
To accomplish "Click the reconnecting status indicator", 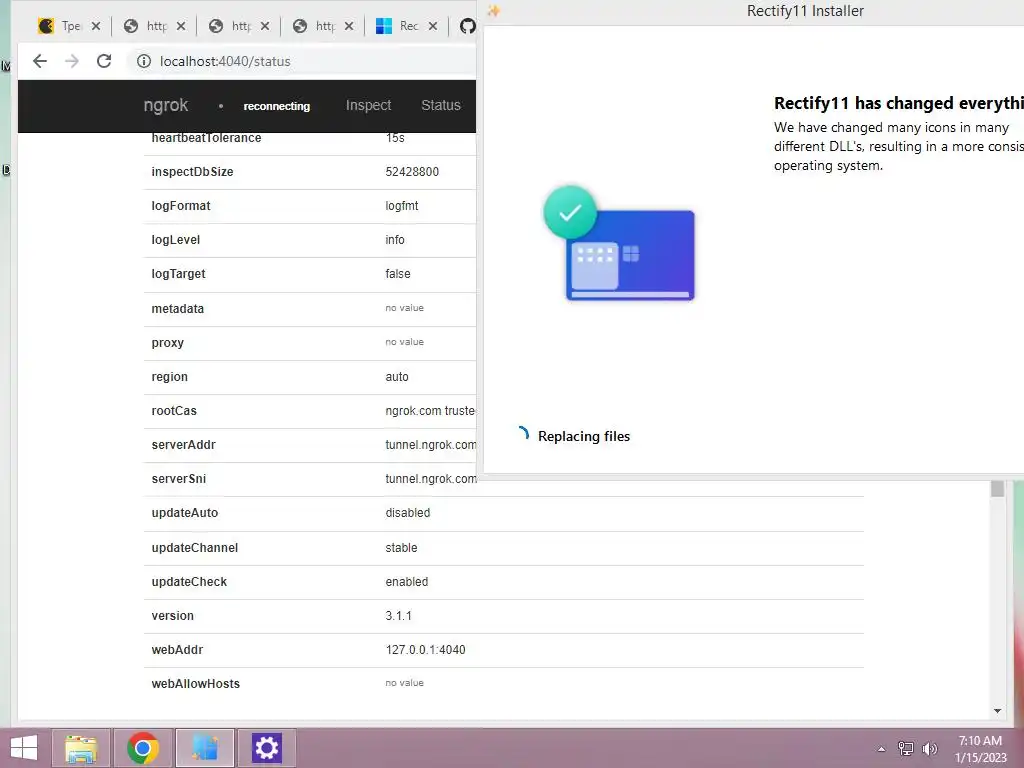I will pos(276,106).
